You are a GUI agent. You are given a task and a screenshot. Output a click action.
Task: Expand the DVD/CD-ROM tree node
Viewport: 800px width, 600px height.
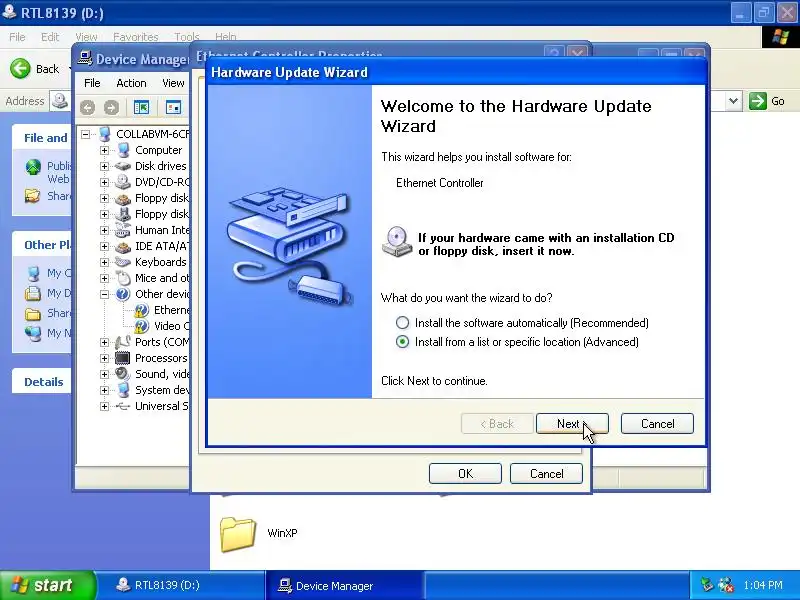click(104, 182)
